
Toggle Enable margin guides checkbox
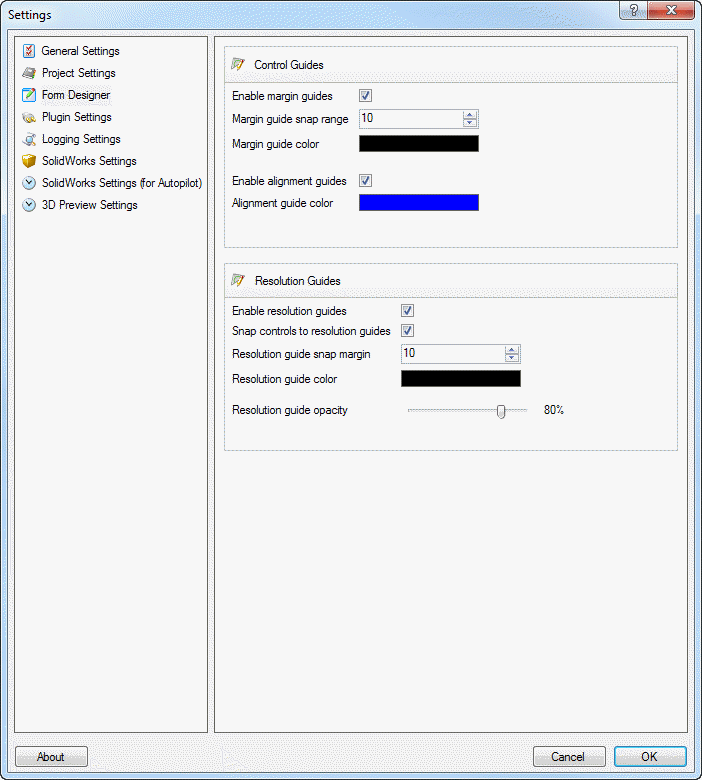(x=366, y=96)
